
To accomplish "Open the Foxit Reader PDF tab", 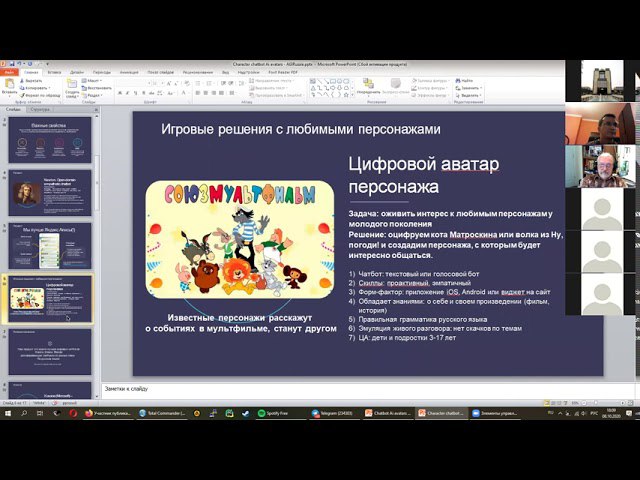I will 284,72.
